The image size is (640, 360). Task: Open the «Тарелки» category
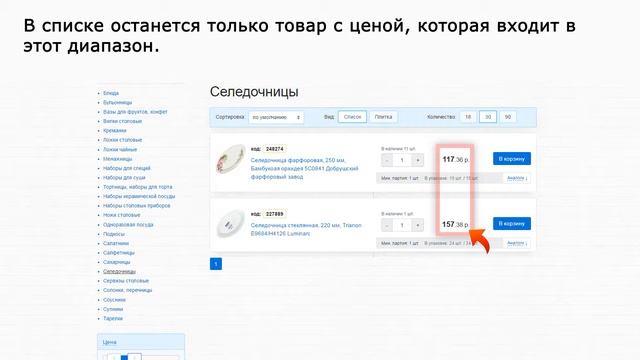(113, 318)
